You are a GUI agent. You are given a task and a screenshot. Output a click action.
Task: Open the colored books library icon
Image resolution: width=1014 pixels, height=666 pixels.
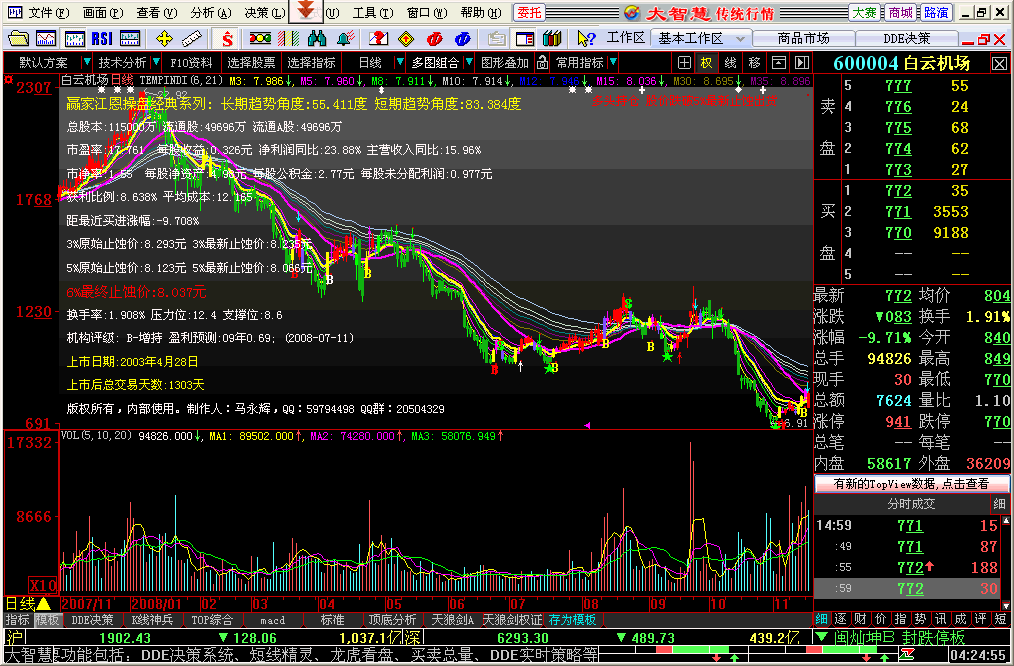pyautogui.click(x=551, y=38)
